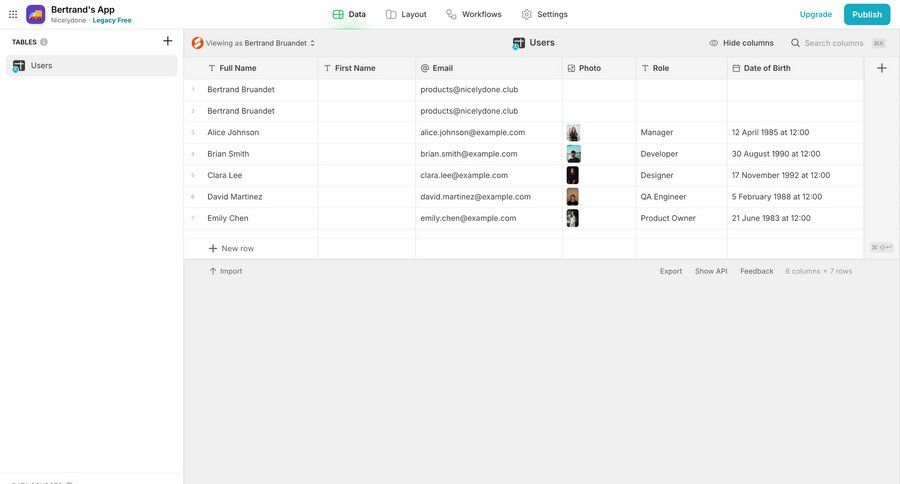Select david.martinez@example.com email cell
Image resolution: width=900 pixels, height=484 pixels.
tap(489, 196)
